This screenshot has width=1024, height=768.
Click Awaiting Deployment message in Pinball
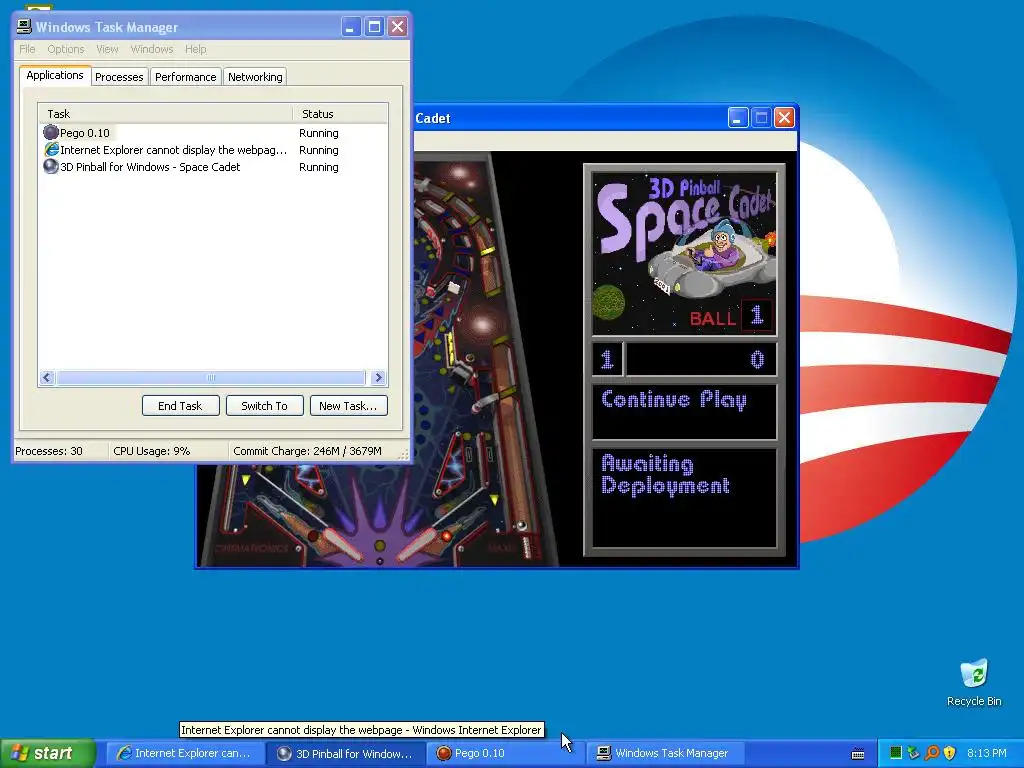[665, 475]
